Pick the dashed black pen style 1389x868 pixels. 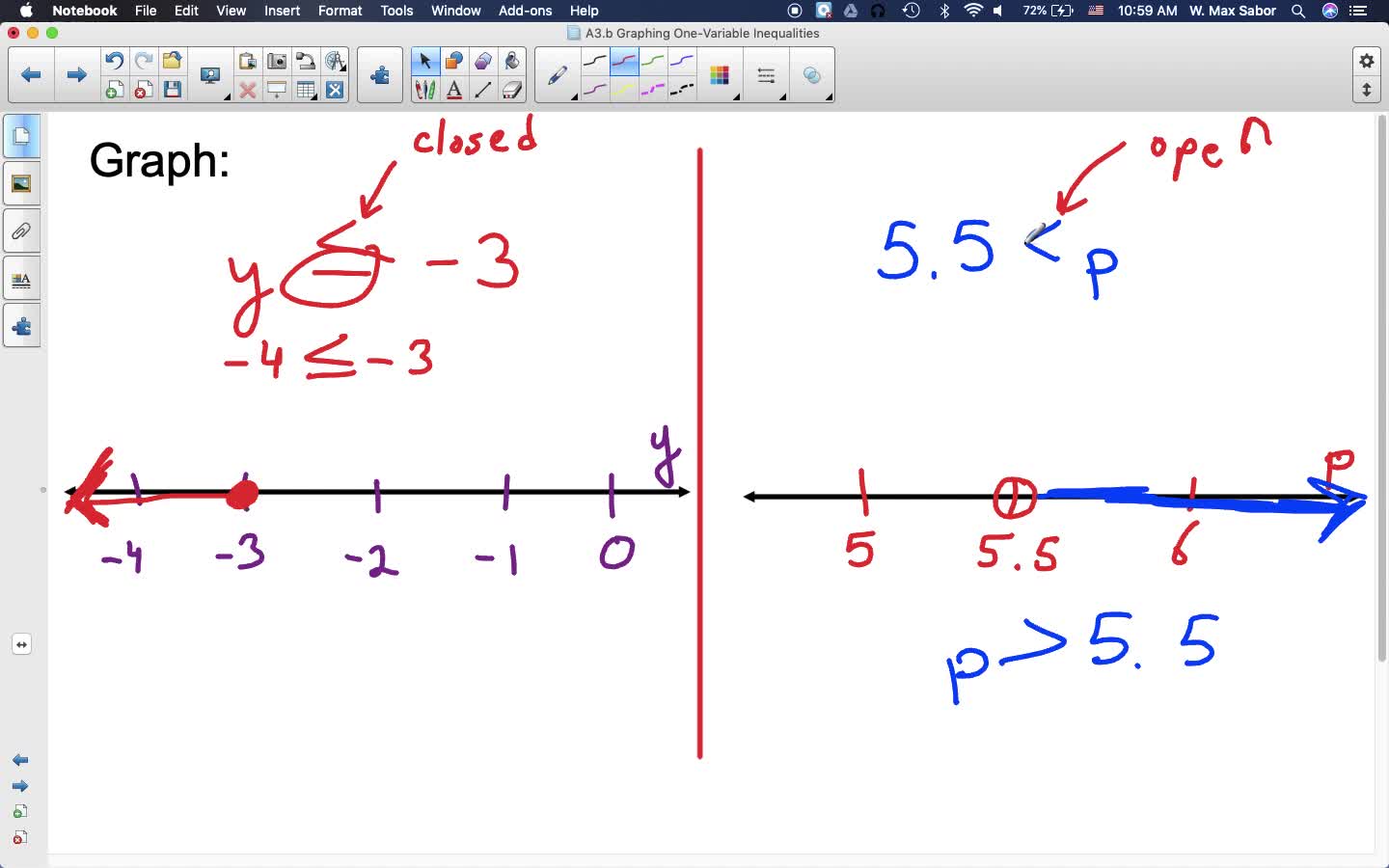[x=682, y=90]
